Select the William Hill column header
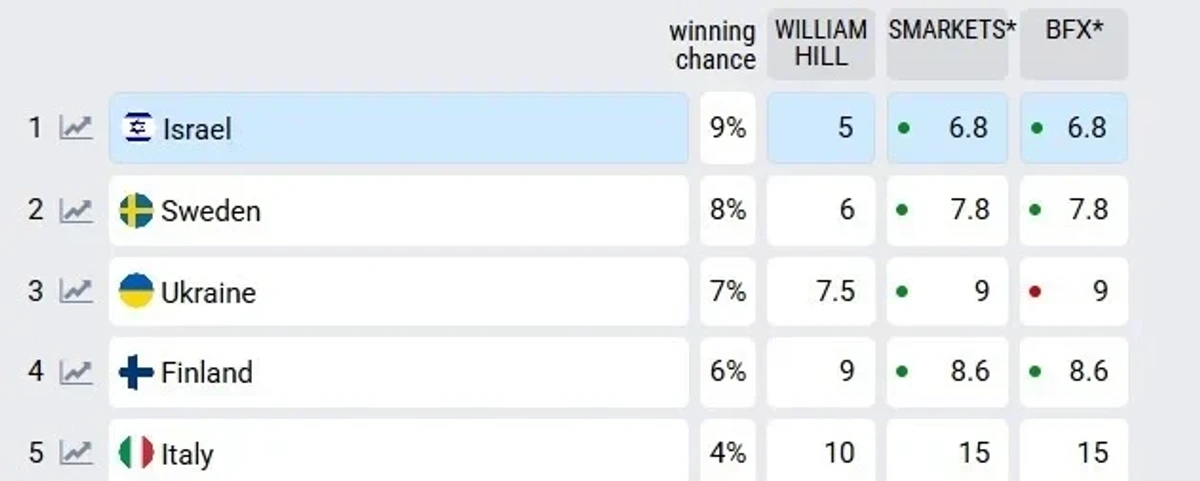This screenshot has height=481, width=1200. pyautogui.click(x=821, y=44)
